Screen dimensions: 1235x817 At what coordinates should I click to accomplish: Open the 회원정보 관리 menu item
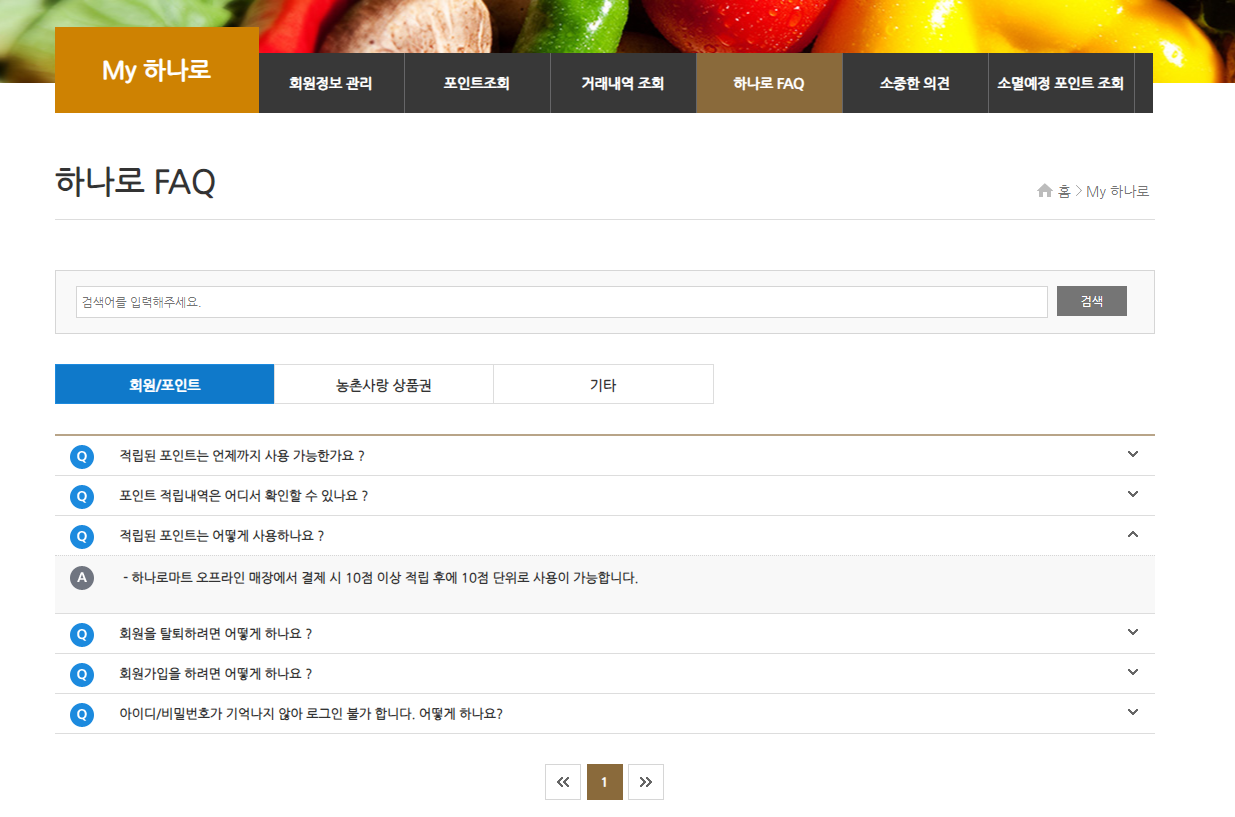pos(331,83)
